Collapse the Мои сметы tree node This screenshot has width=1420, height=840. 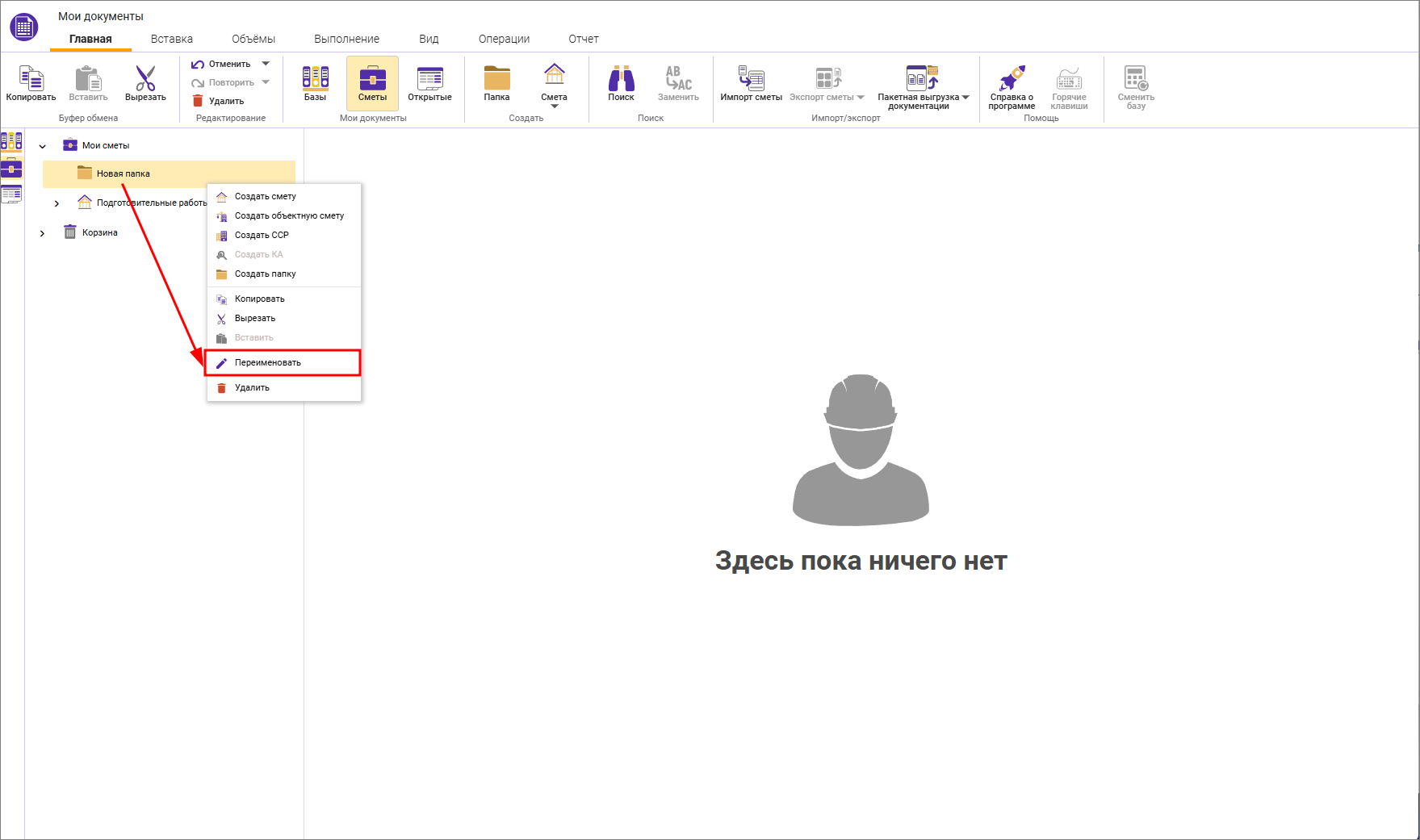42,144
